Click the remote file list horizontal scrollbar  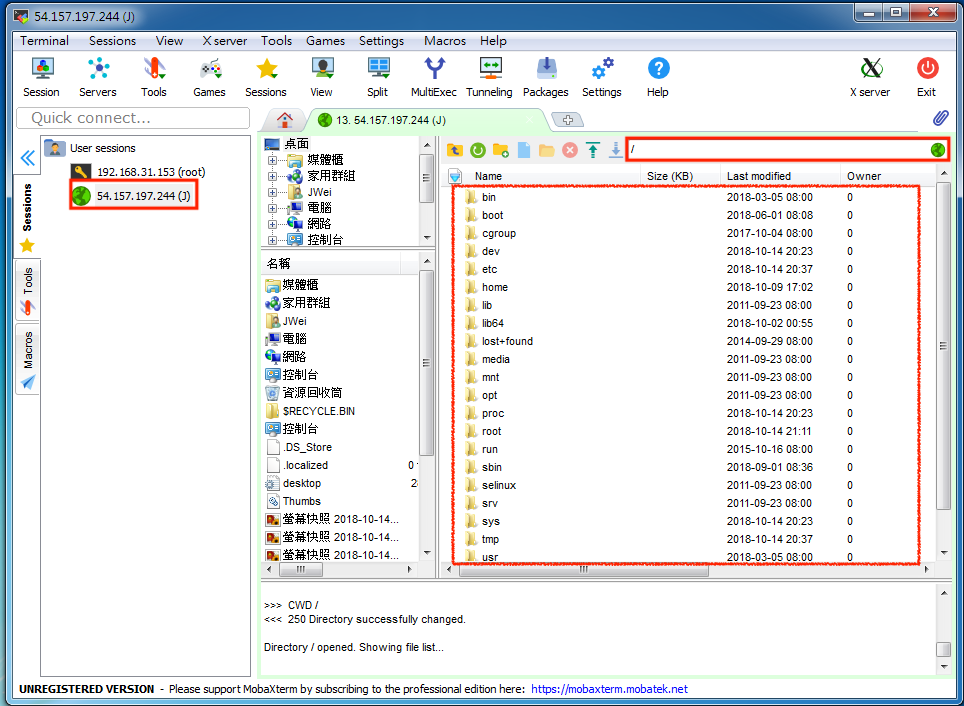click(x=583, y=570)
